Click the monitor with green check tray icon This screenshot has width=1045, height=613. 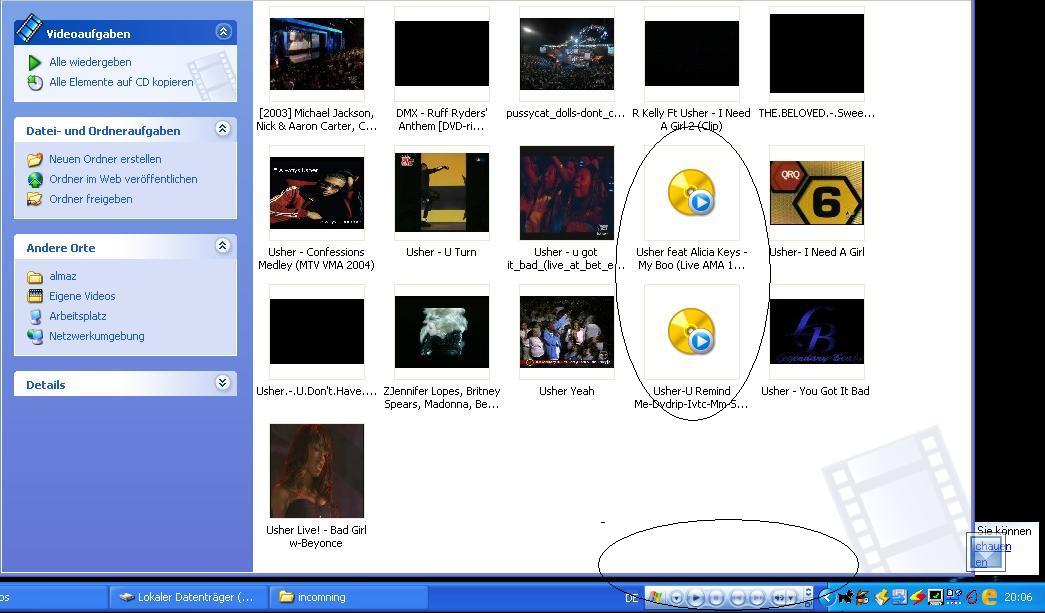click(x=935, y=598)
